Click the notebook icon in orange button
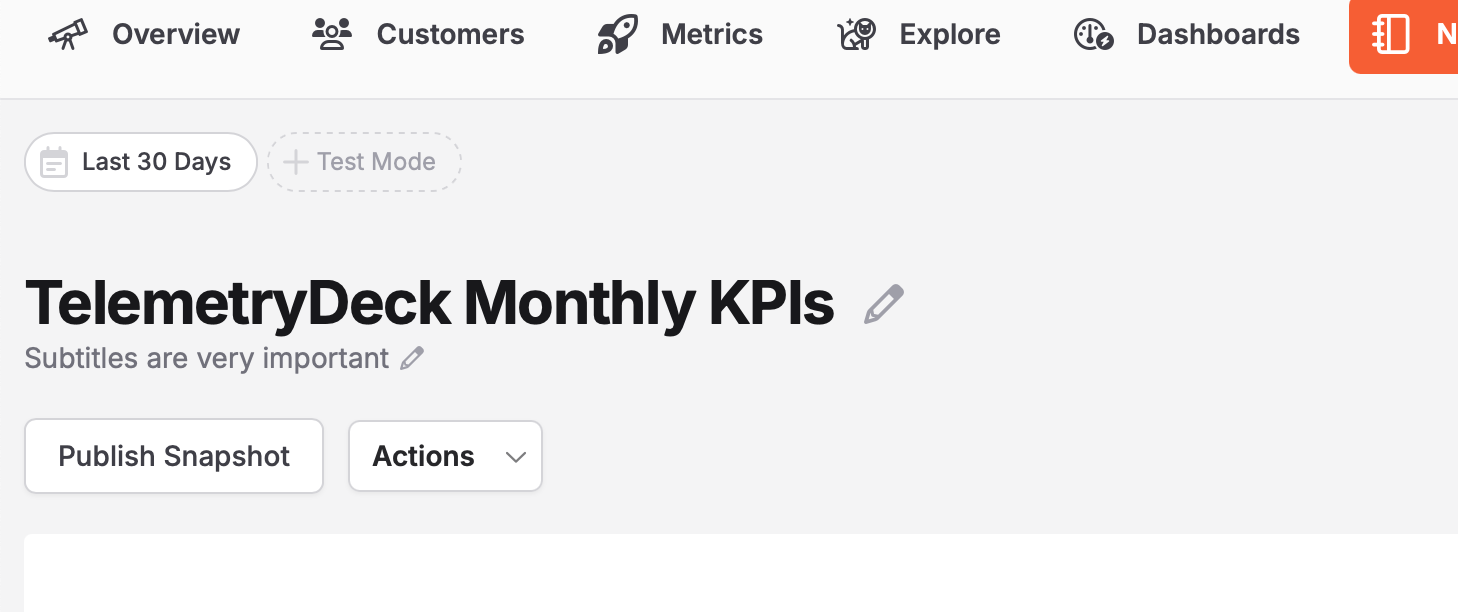 coord(1391,35)
